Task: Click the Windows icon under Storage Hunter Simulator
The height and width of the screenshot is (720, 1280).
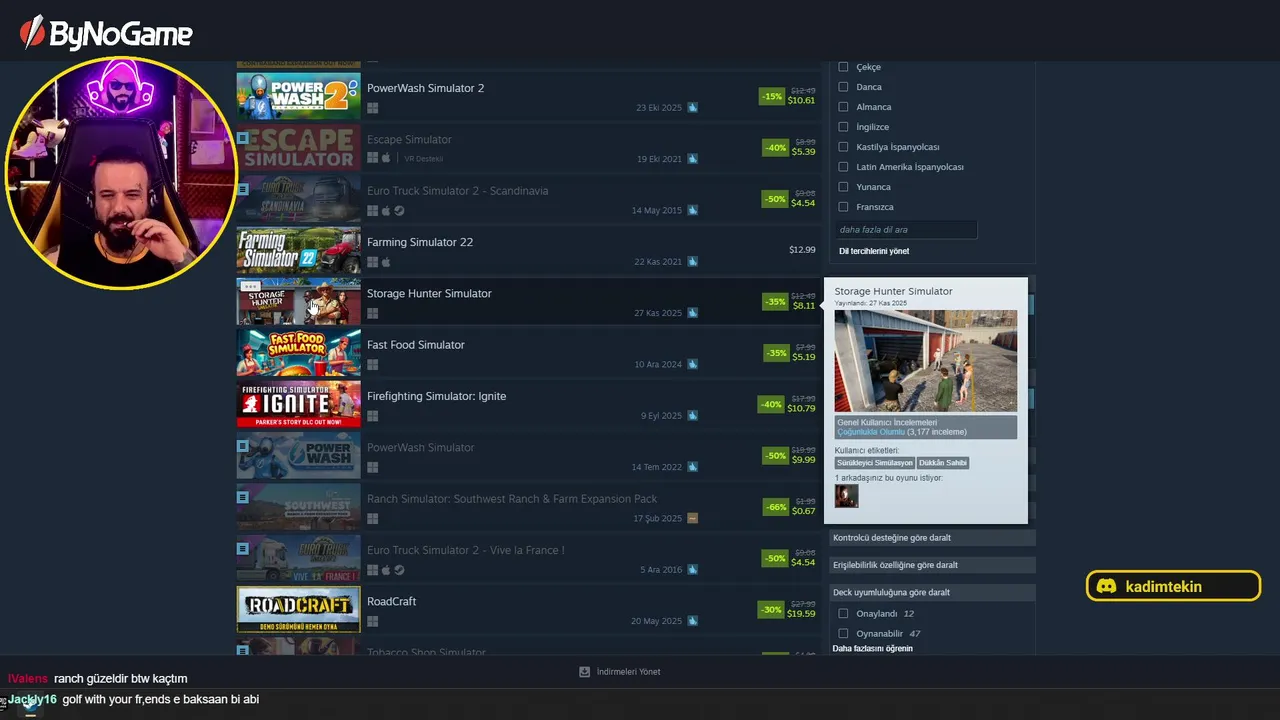Action: [x=372, y=313]
